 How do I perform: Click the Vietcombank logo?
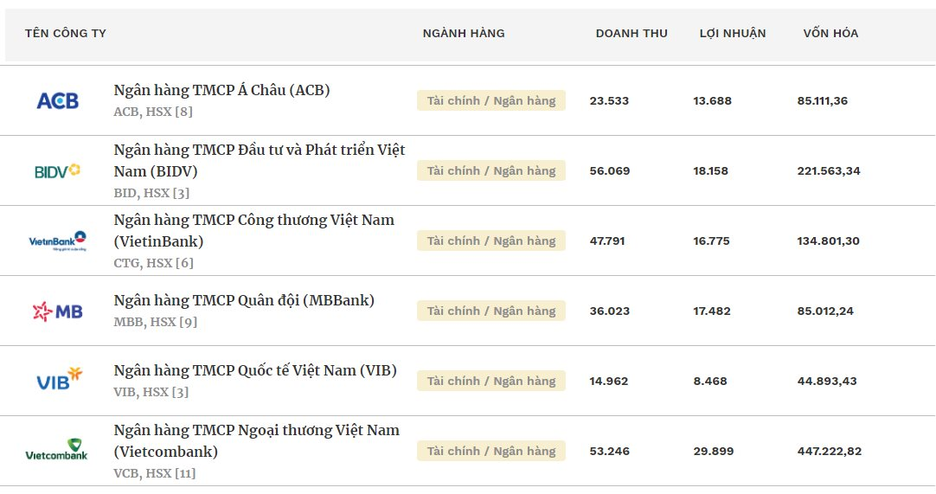[x=57, y=450]
